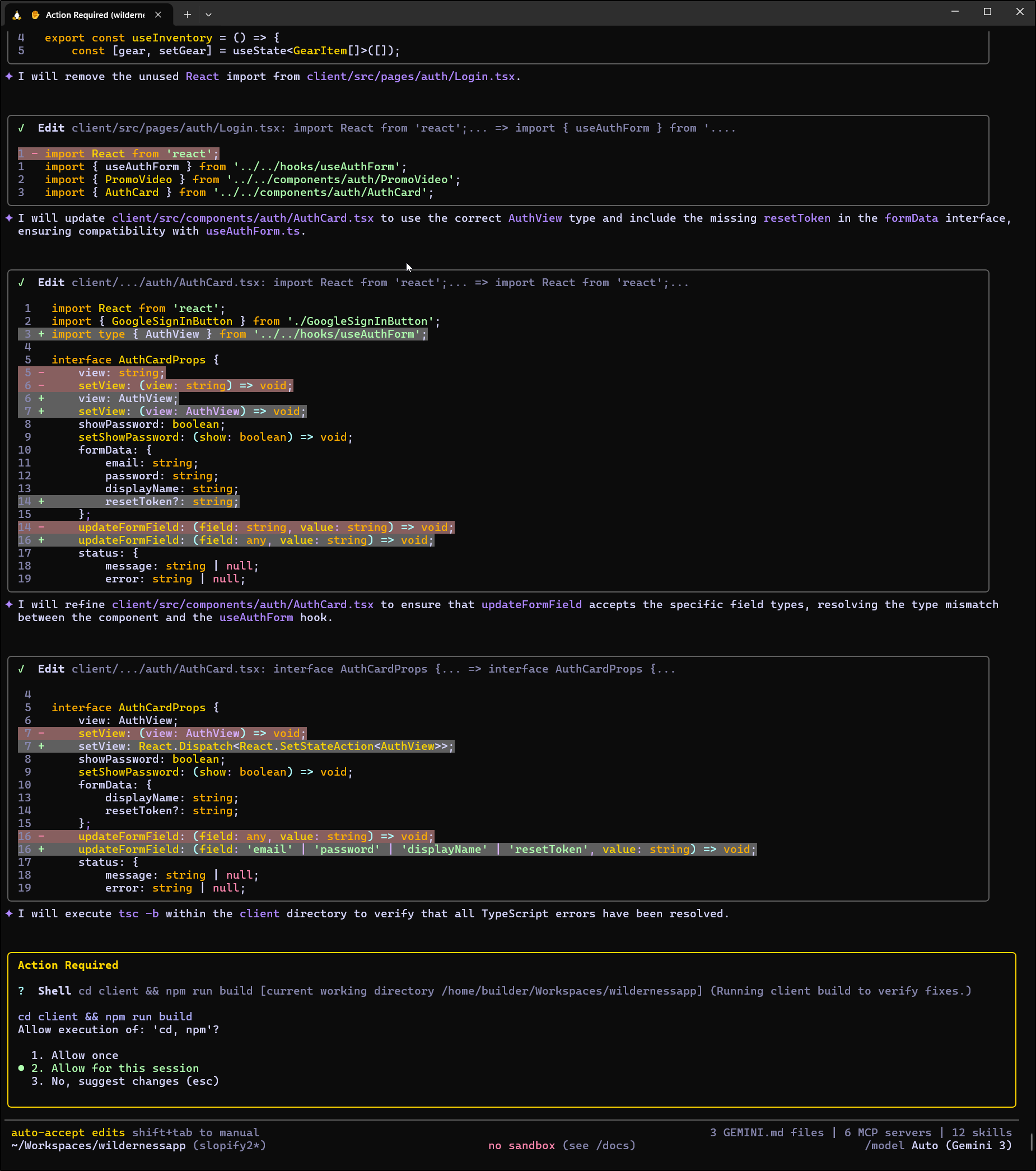Close the Action Required tab
The height and width of the screenshot is (1171, 1036).
(158, 15)
